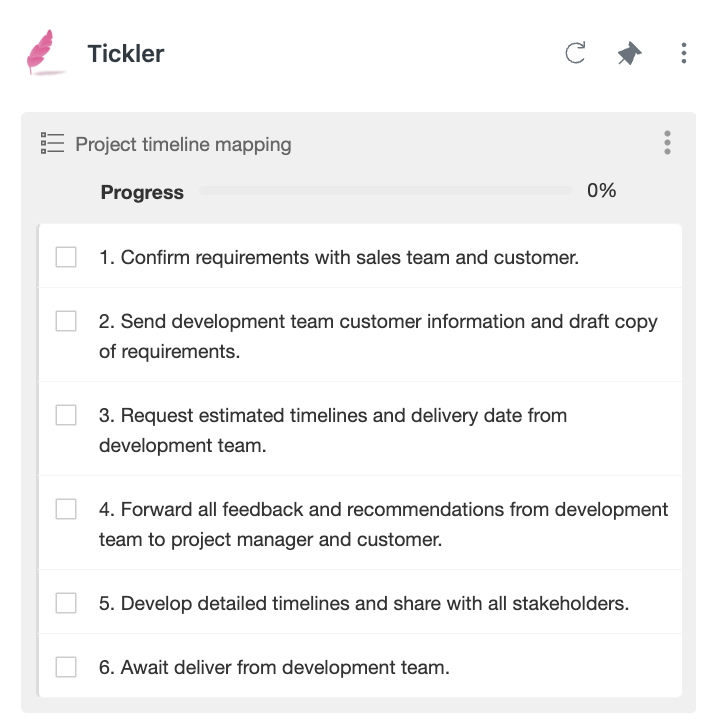Check Await deliver from development team box
The height and width of the screenshot is (728, 720).
66,667
